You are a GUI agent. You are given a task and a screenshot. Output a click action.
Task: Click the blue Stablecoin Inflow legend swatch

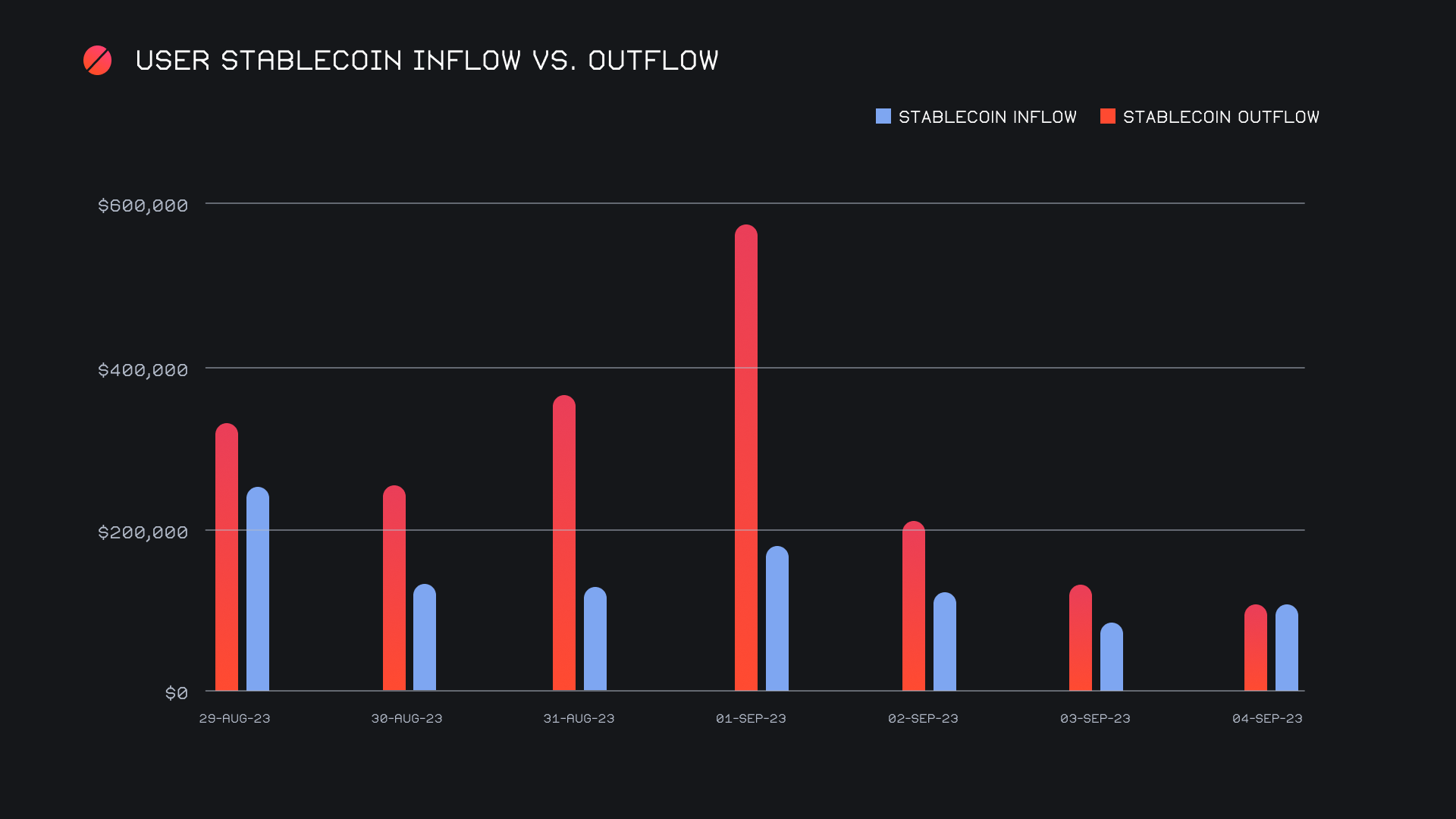(x=883, y=116)
